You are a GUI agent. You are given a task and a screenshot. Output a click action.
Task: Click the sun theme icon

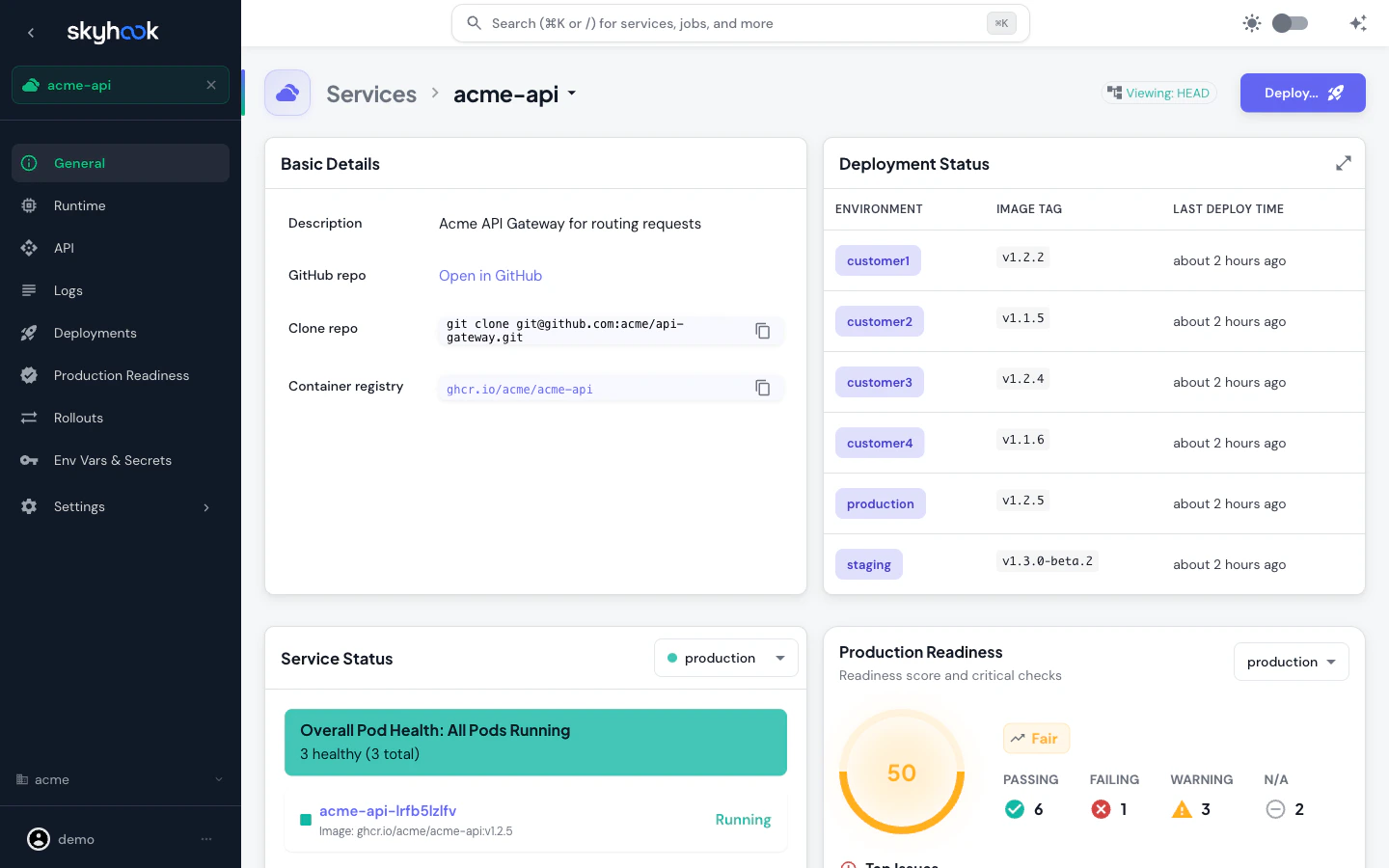(1252, 23)
